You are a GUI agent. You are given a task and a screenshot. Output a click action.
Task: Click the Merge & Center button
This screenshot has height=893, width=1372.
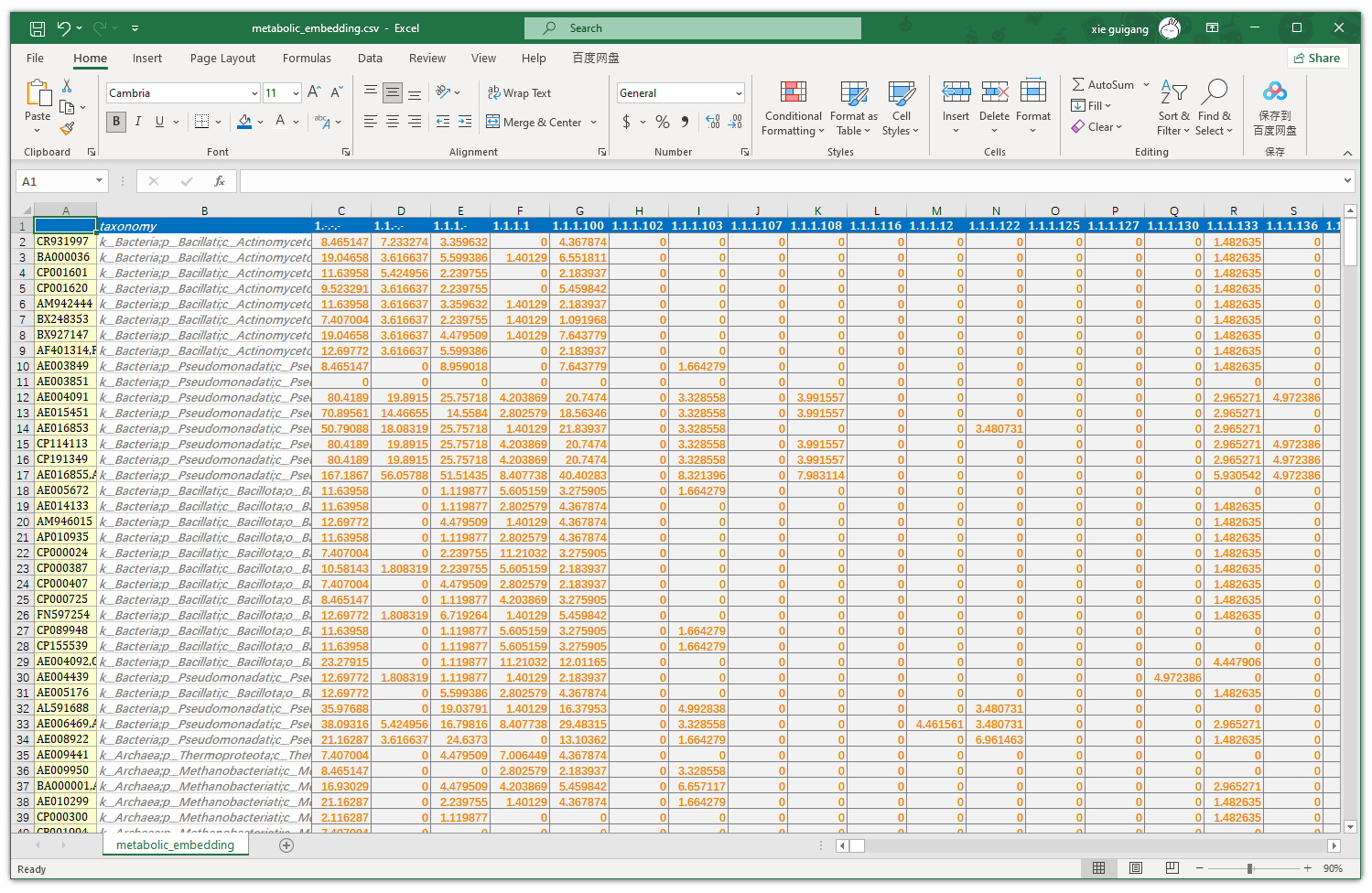coord(535,122)
